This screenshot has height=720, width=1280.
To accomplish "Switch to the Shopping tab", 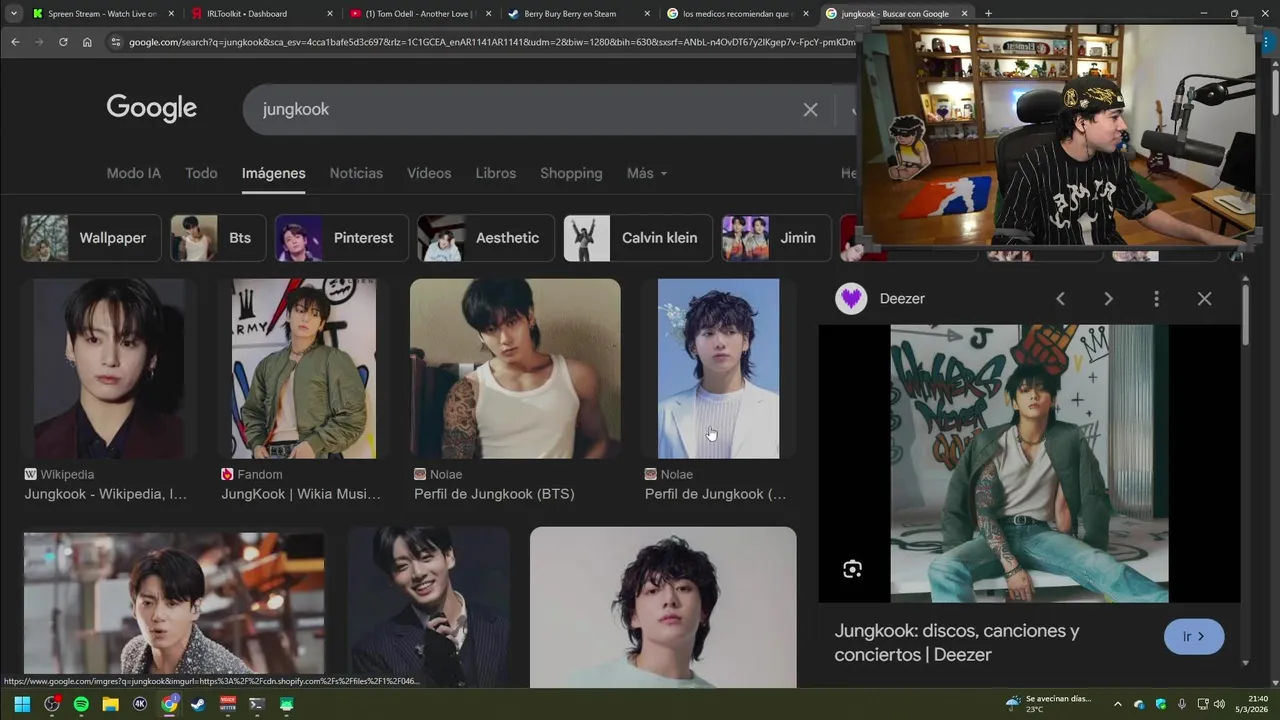I will [x=571, y=173].
